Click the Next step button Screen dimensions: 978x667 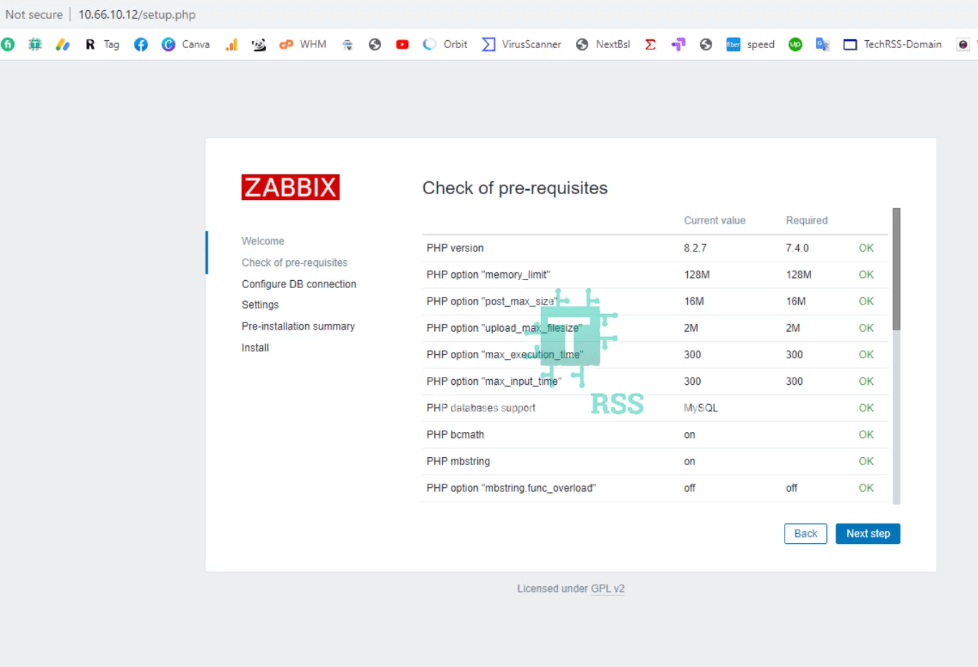click(867, 533)
